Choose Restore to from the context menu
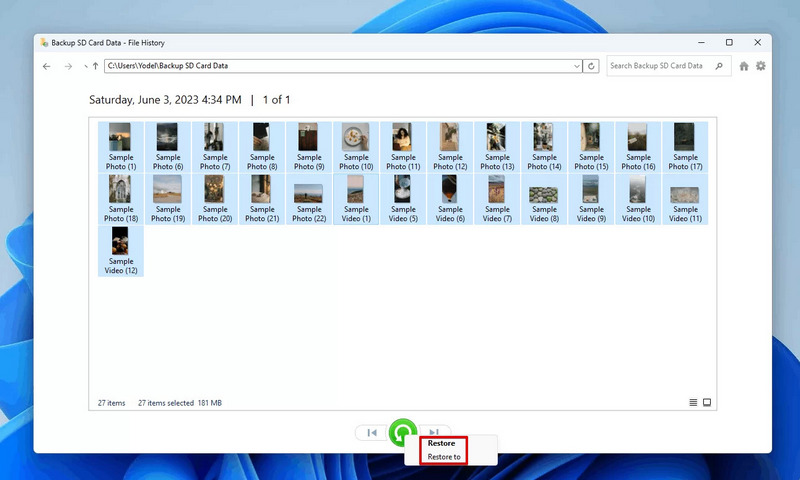 click(x=444, y=457)
